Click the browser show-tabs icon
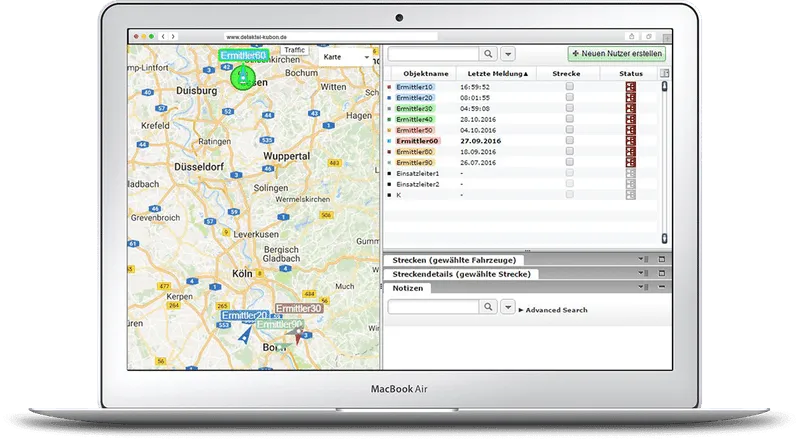This screenshot has height=439, width=800. [x=648, y=36]
